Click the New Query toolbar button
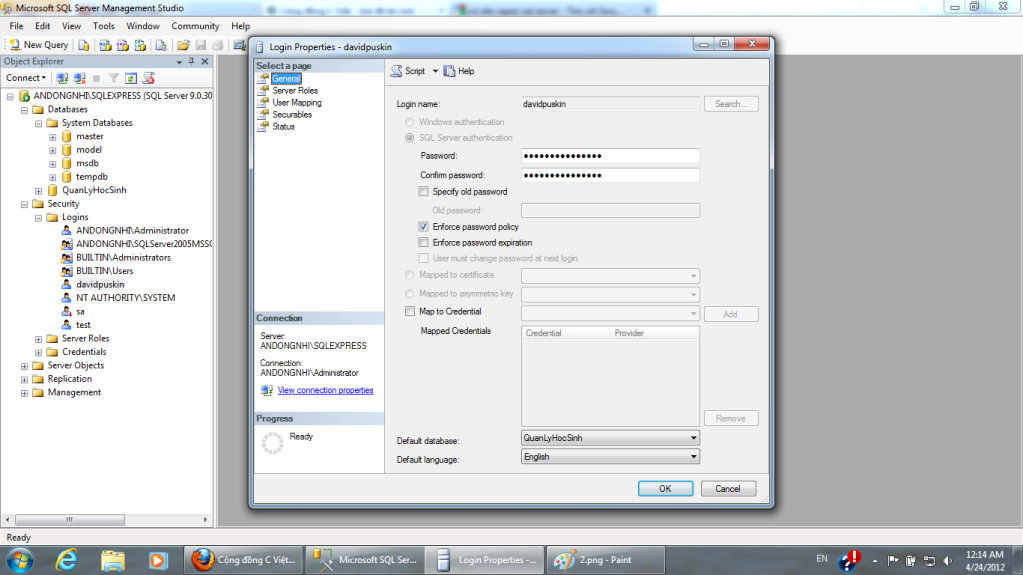 point(38,45)
